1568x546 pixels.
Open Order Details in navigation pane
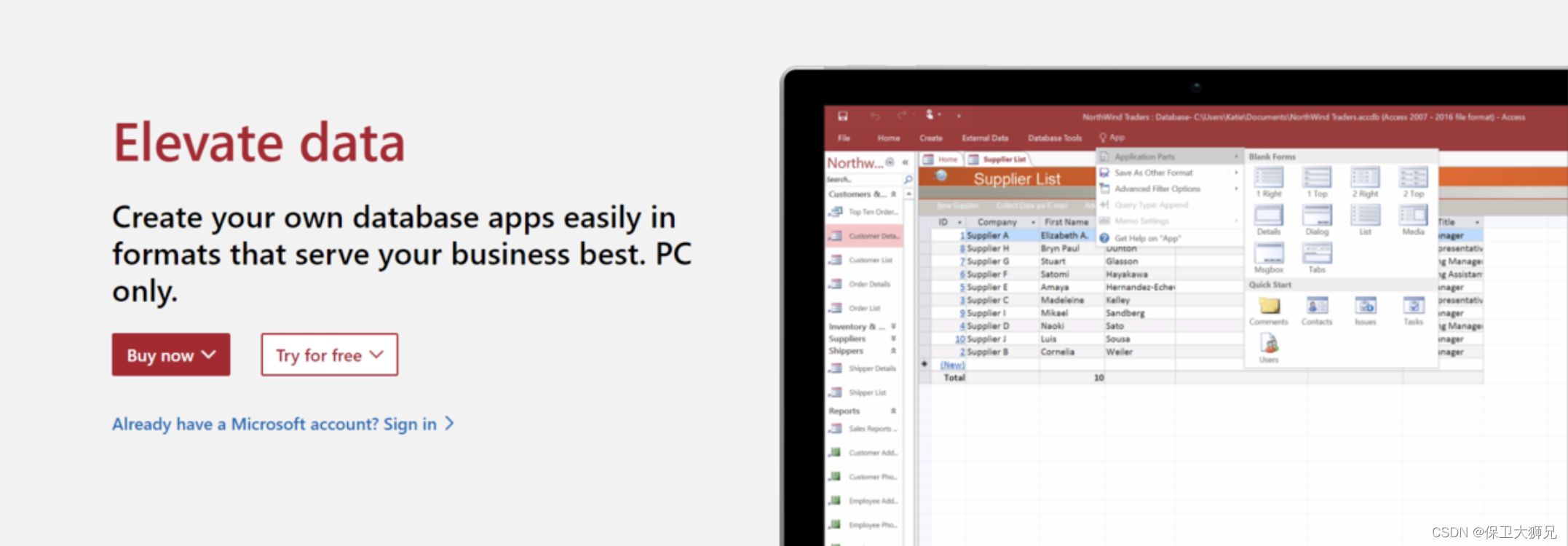pos(864,284)
